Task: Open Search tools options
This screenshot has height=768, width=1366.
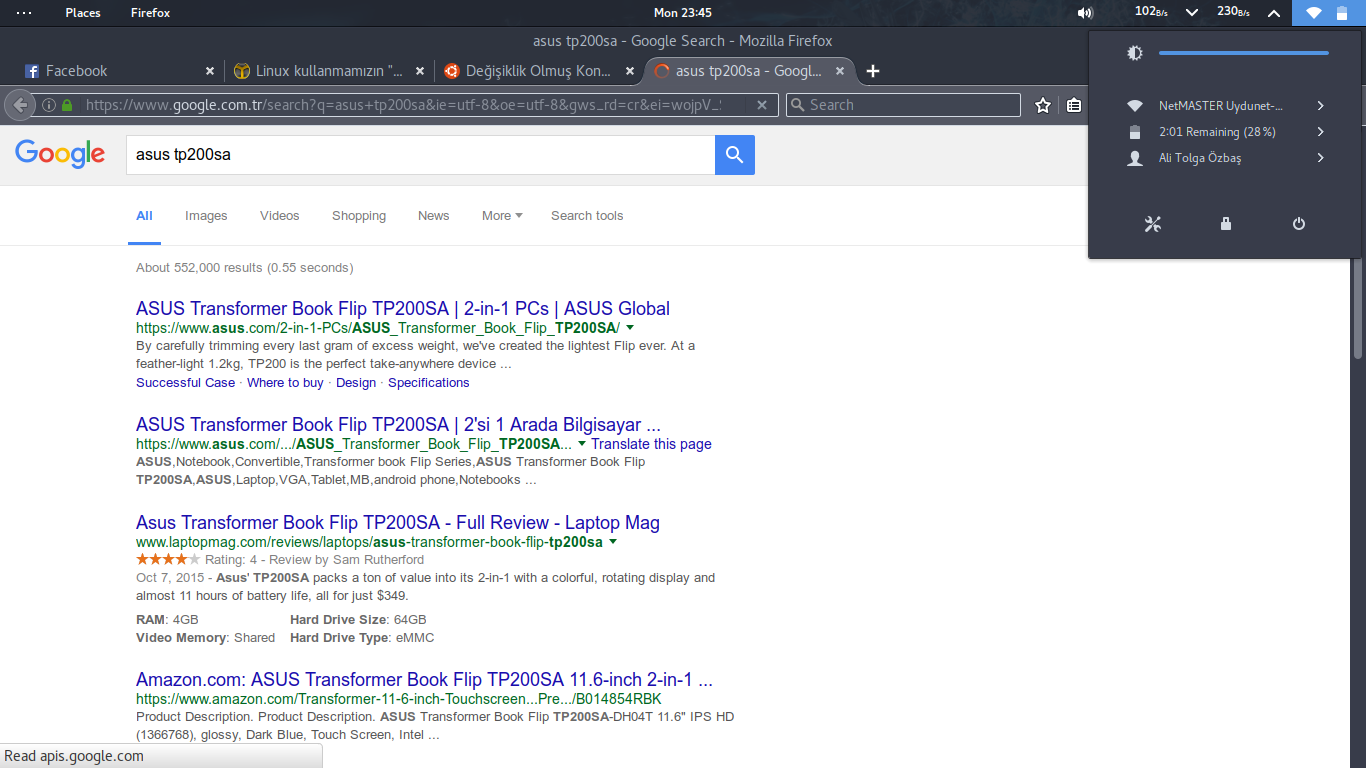Action: tap(587, 216)
